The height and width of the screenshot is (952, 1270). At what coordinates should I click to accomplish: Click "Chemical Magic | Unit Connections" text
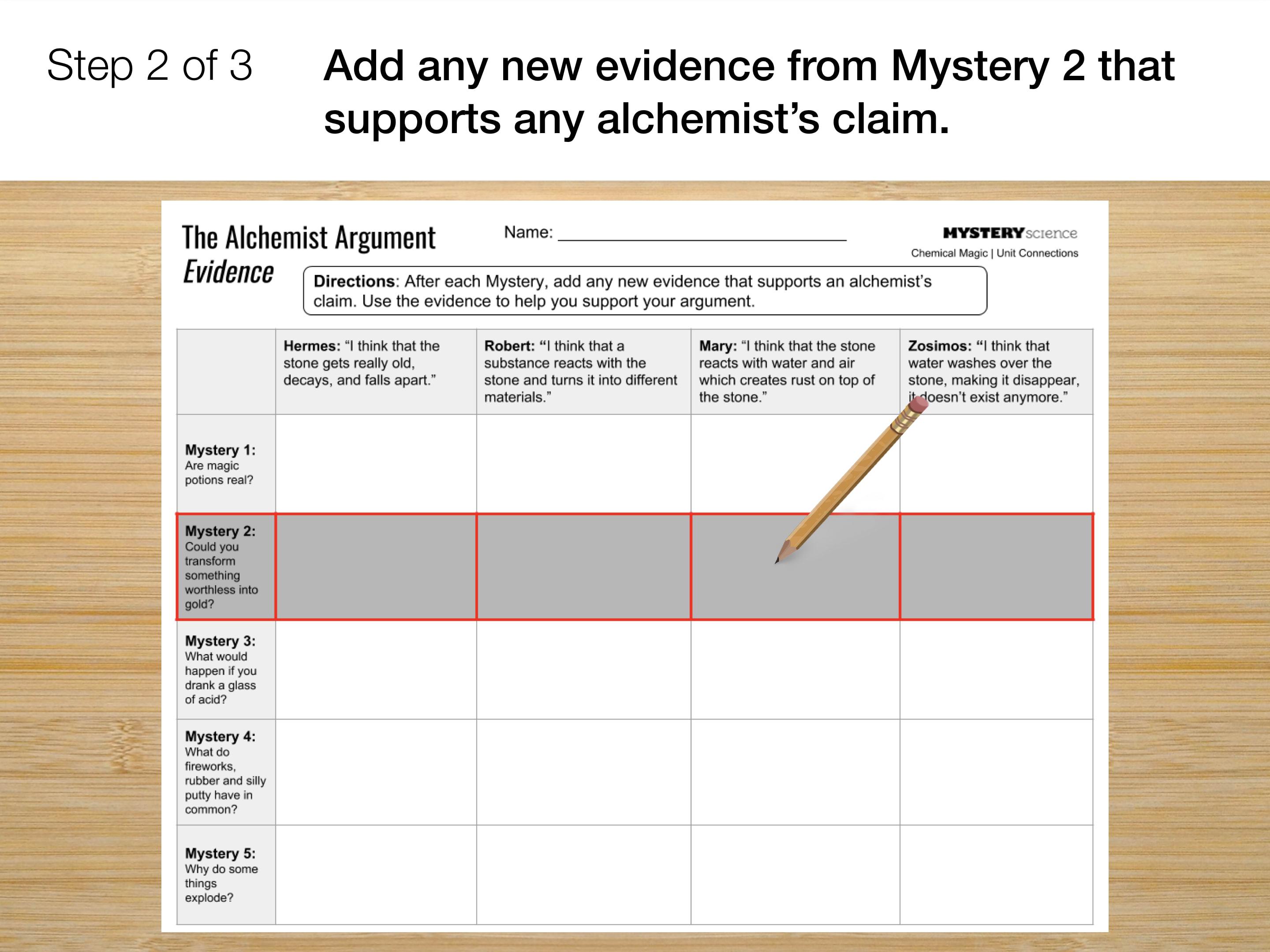coord(994,253)
